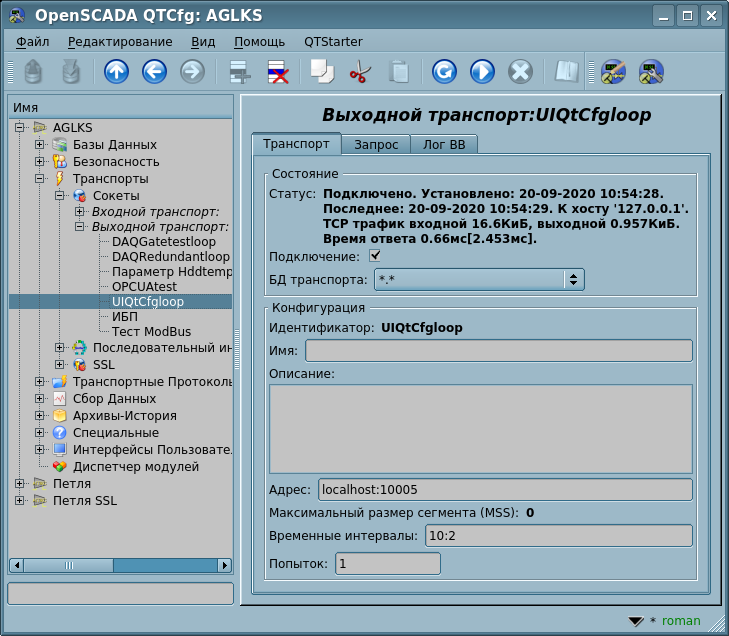Click the tree horizontal scrollbar handle
This screenshot has height=636, width=729.
click(69, 565)
